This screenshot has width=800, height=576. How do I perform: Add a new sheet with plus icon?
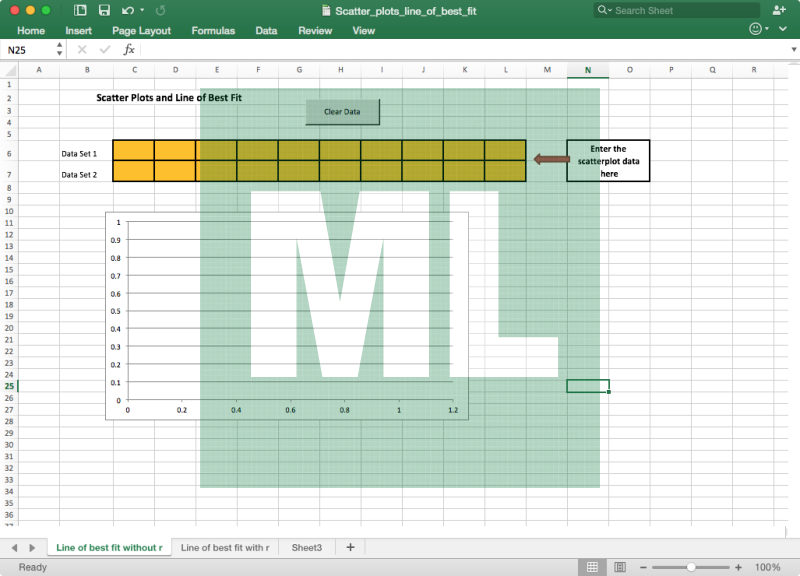tap(350, 547)
